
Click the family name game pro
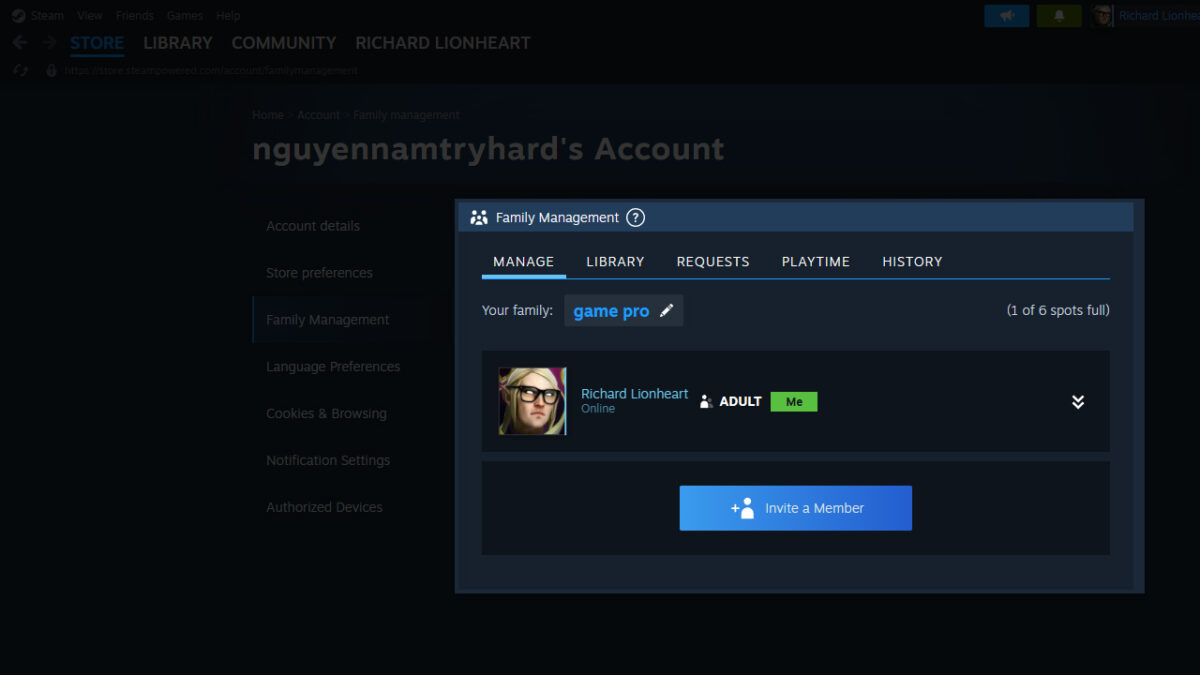click(x=611, y=311)
